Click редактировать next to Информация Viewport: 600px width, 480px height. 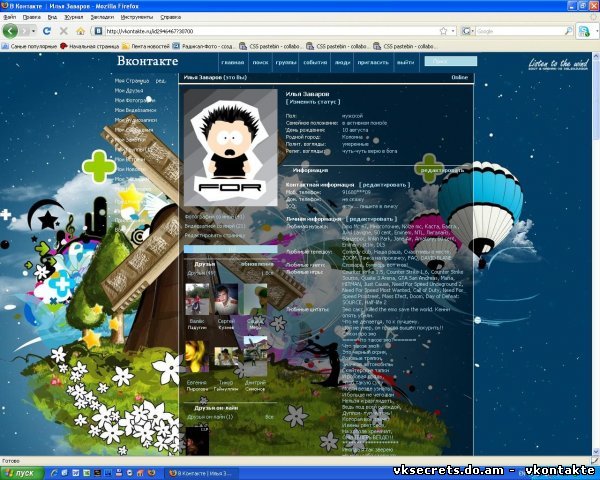pos(442,170)
